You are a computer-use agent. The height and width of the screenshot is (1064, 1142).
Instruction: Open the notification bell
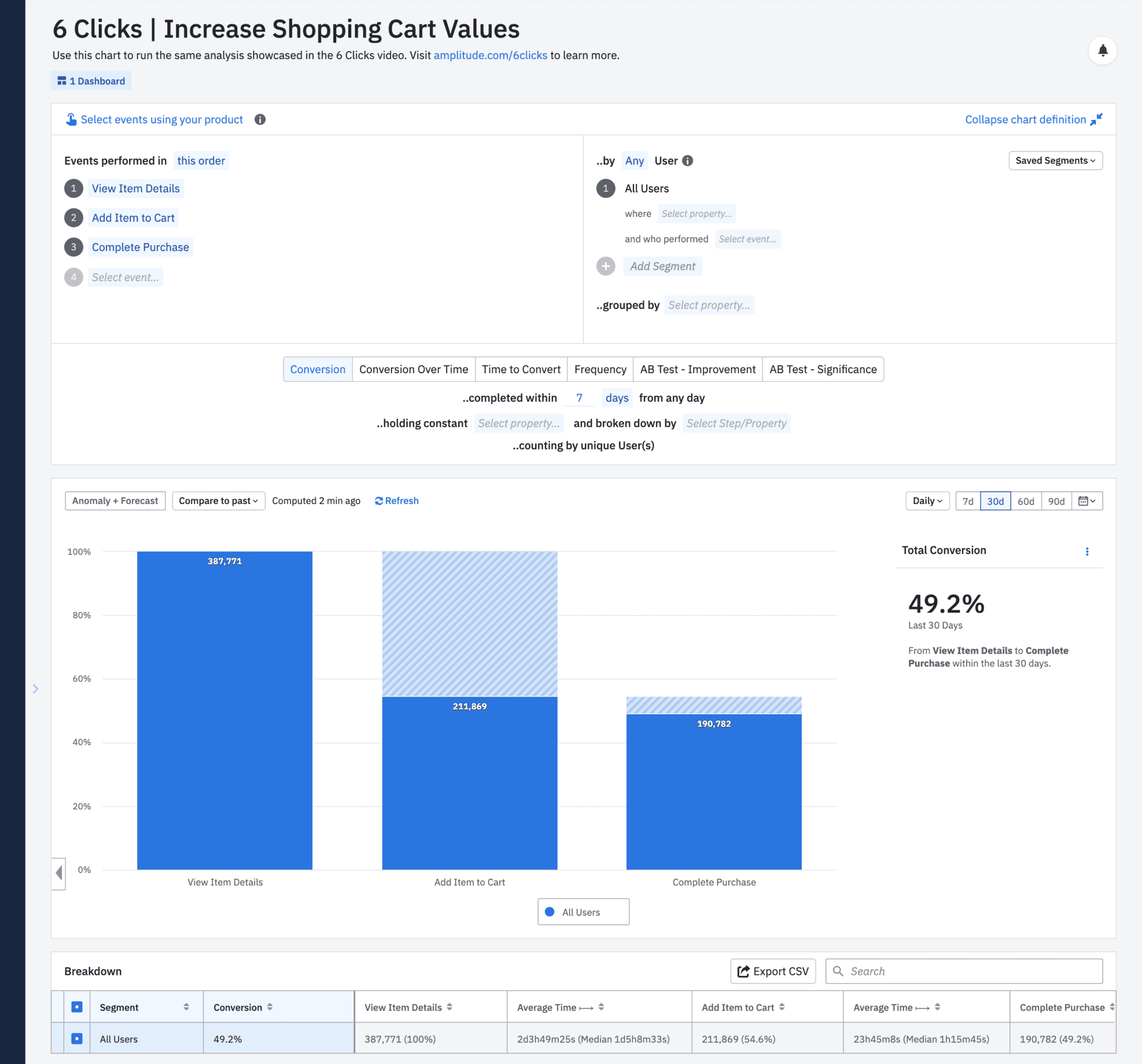click(1103, 51)
